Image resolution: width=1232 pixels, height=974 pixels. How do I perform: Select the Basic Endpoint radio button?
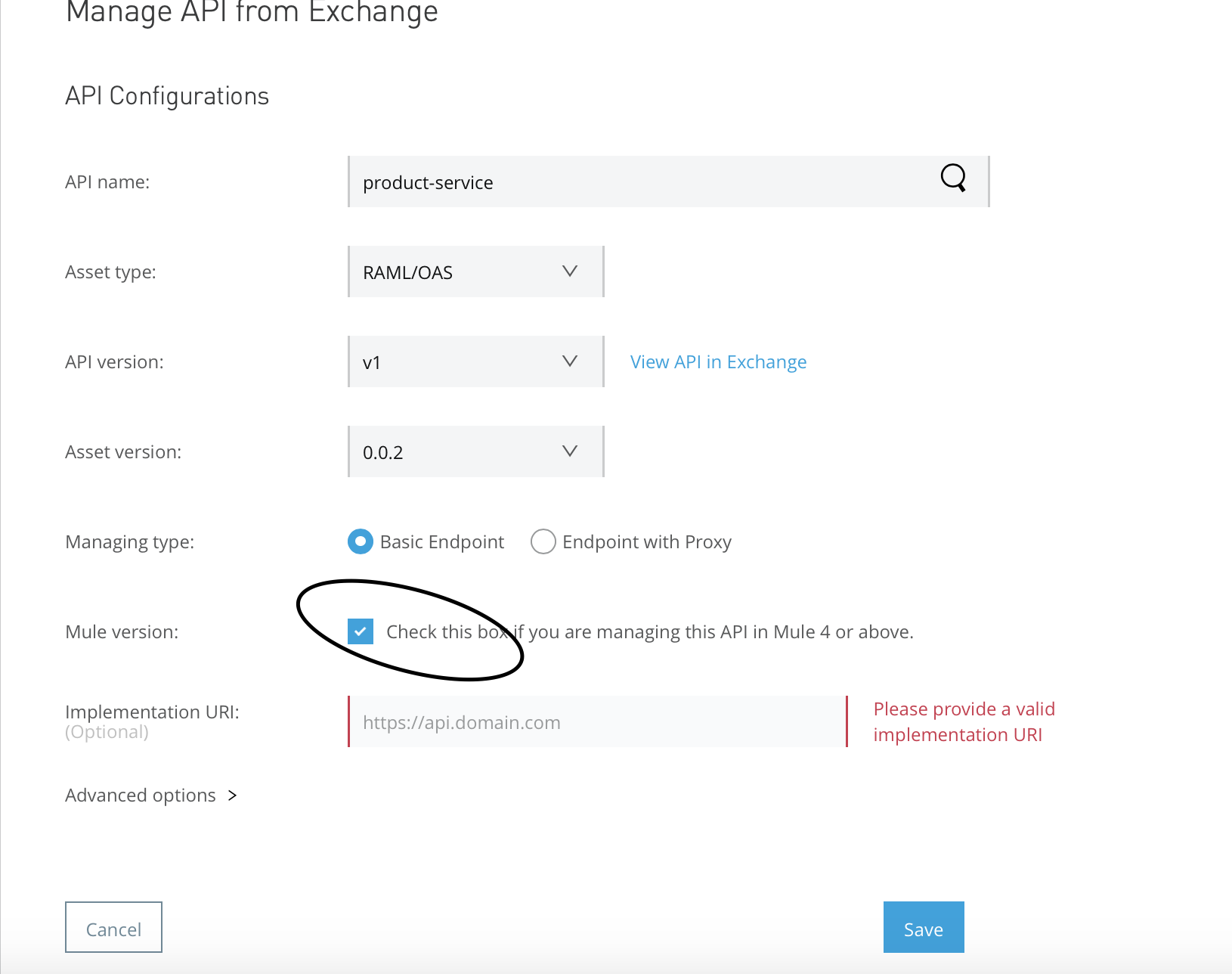361,541
